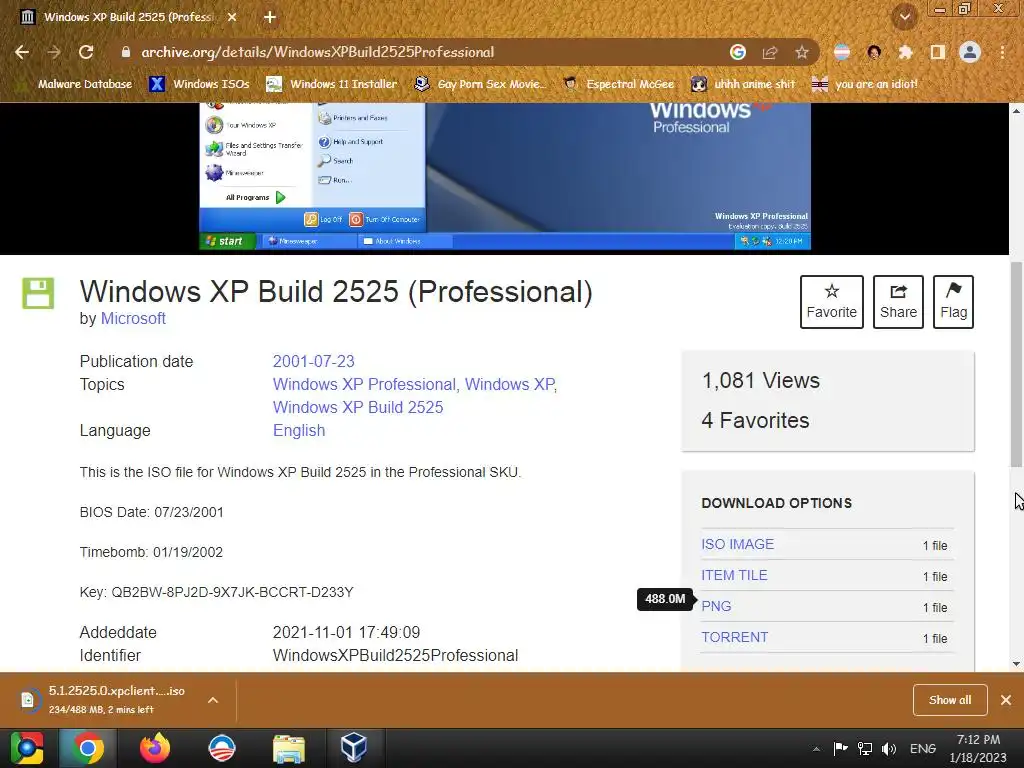Open the Windows 11 Installer bookmark

pos(332,84)
